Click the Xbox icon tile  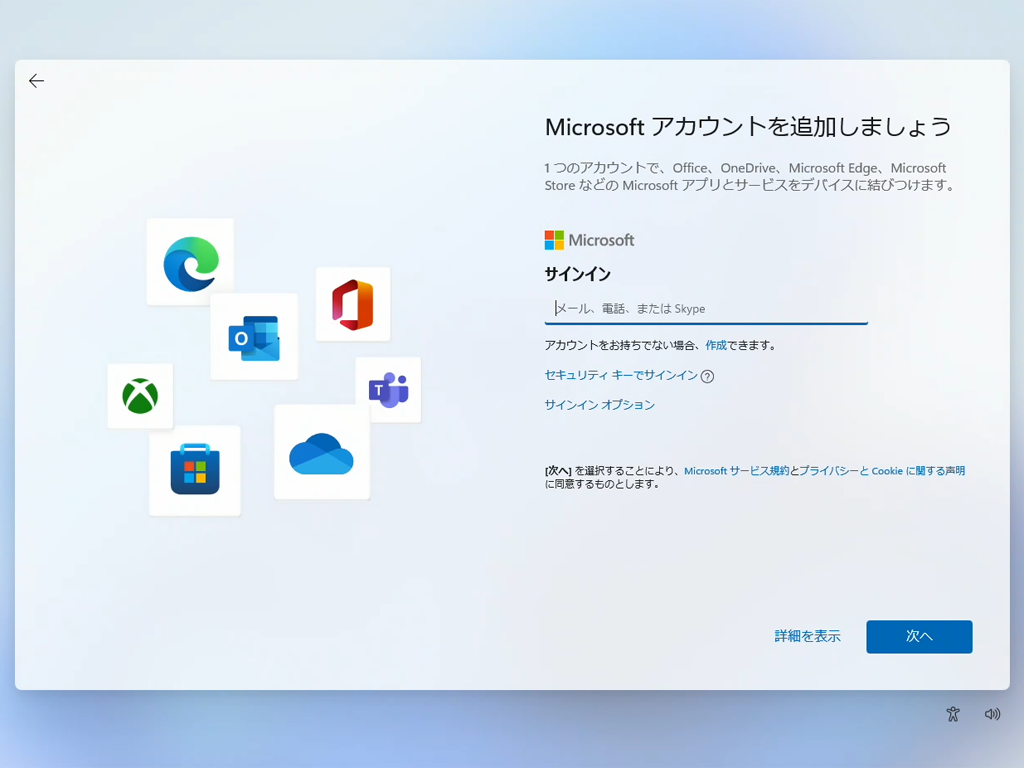coord(140,396)
